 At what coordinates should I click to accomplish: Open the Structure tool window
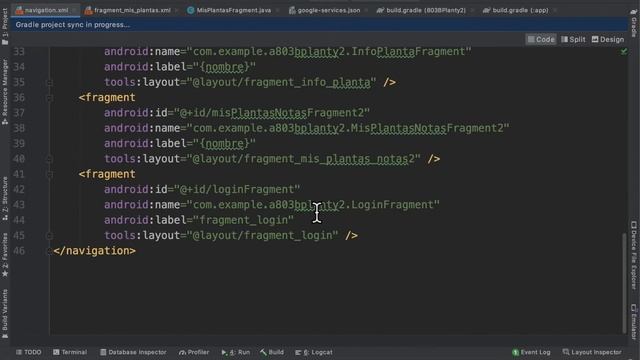point(5,199)
